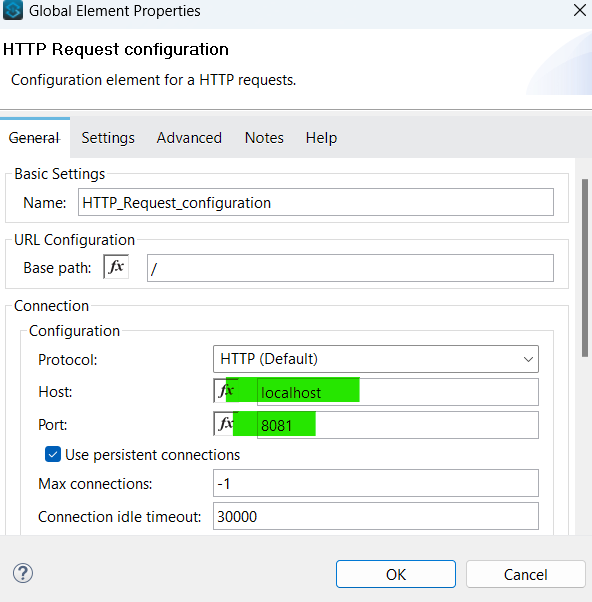Confirm with the OK button
The width and height of the screenshot is (592, 602).
pos(396,574)
